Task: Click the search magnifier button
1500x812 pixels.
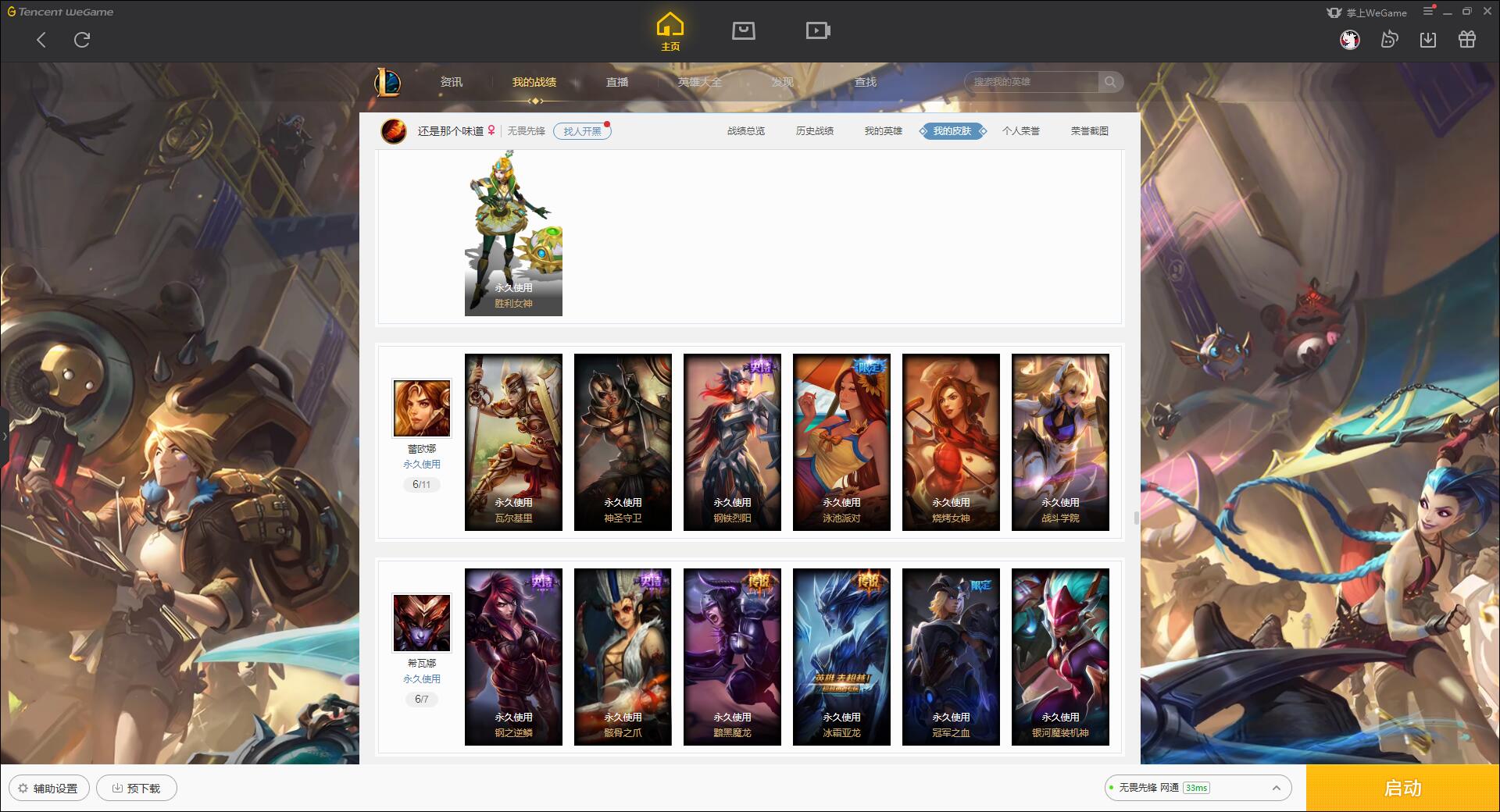Action: click(1110, 82)
